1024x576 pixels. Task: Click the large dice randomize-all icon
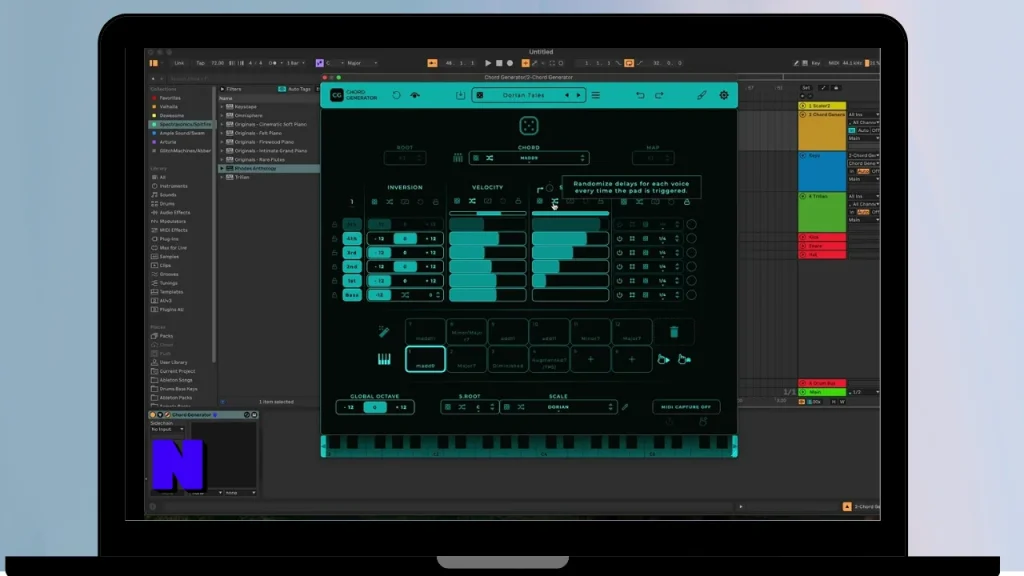point(528,125)
